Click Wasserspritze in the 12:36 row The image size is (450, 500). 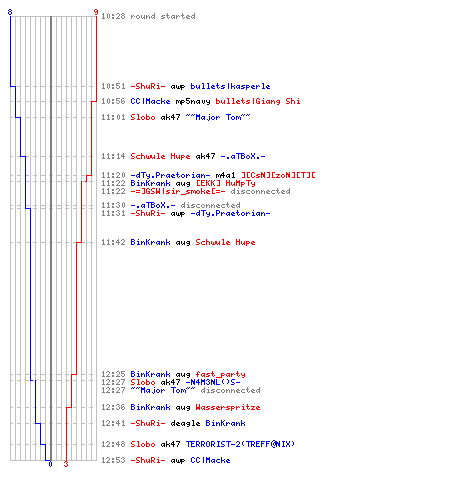(228, 407)
